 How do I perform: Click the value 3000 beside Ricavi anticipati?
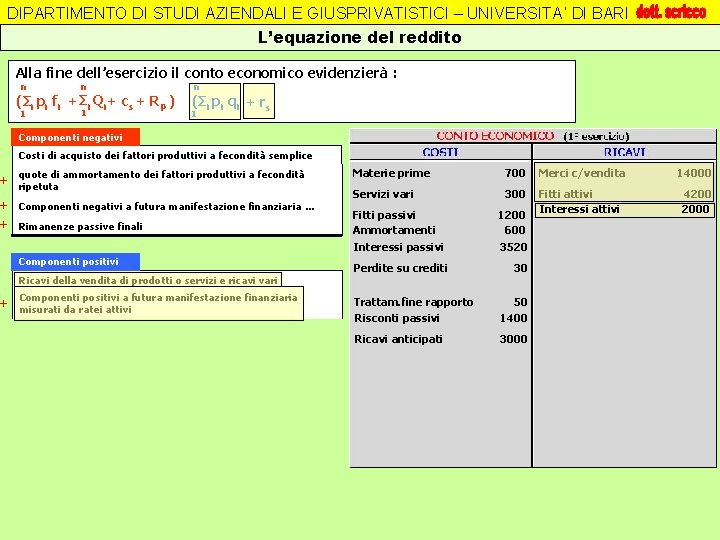513,339
